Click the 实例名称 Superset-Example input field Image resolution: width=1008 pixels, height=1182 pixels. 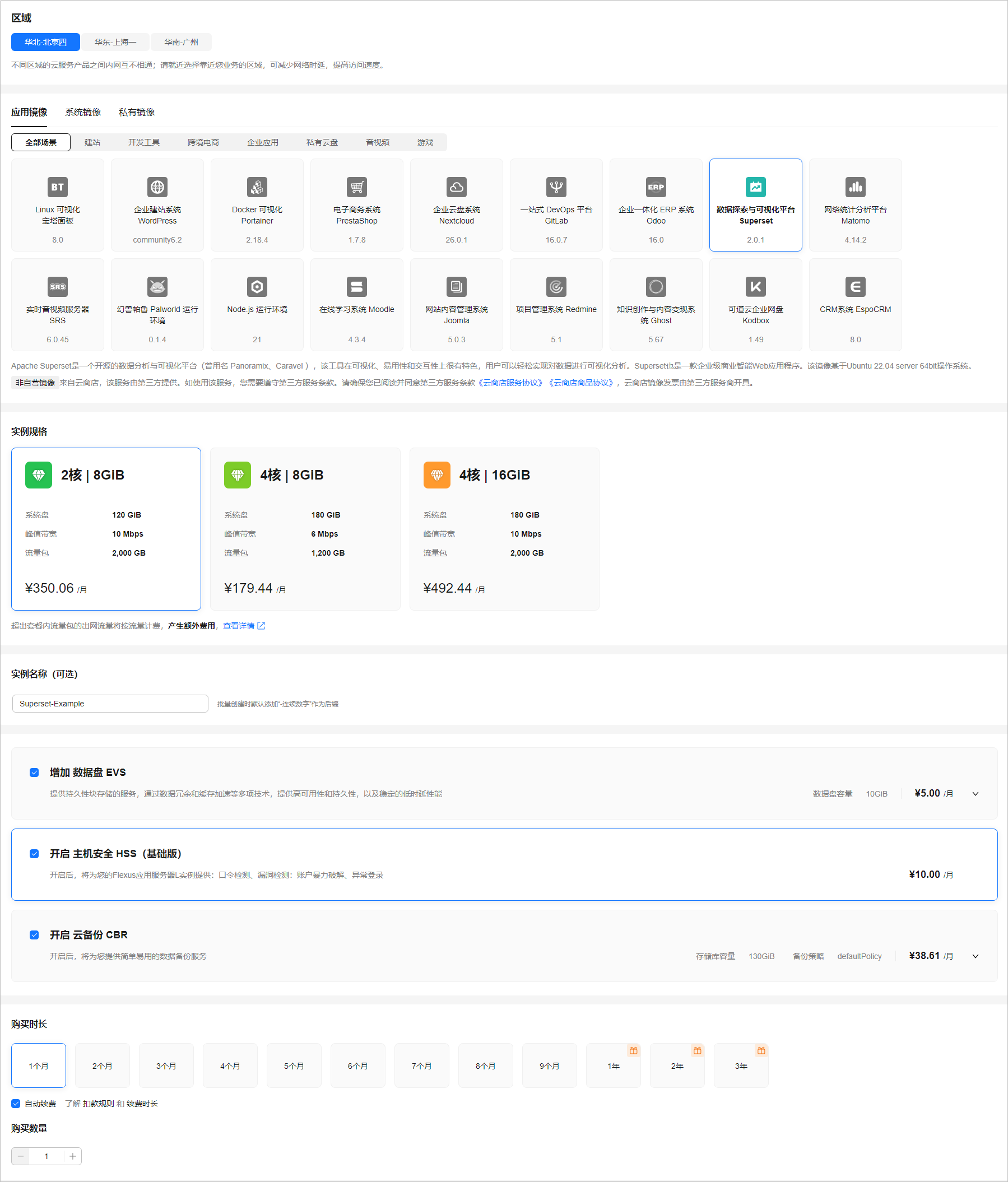coord(110,704)
